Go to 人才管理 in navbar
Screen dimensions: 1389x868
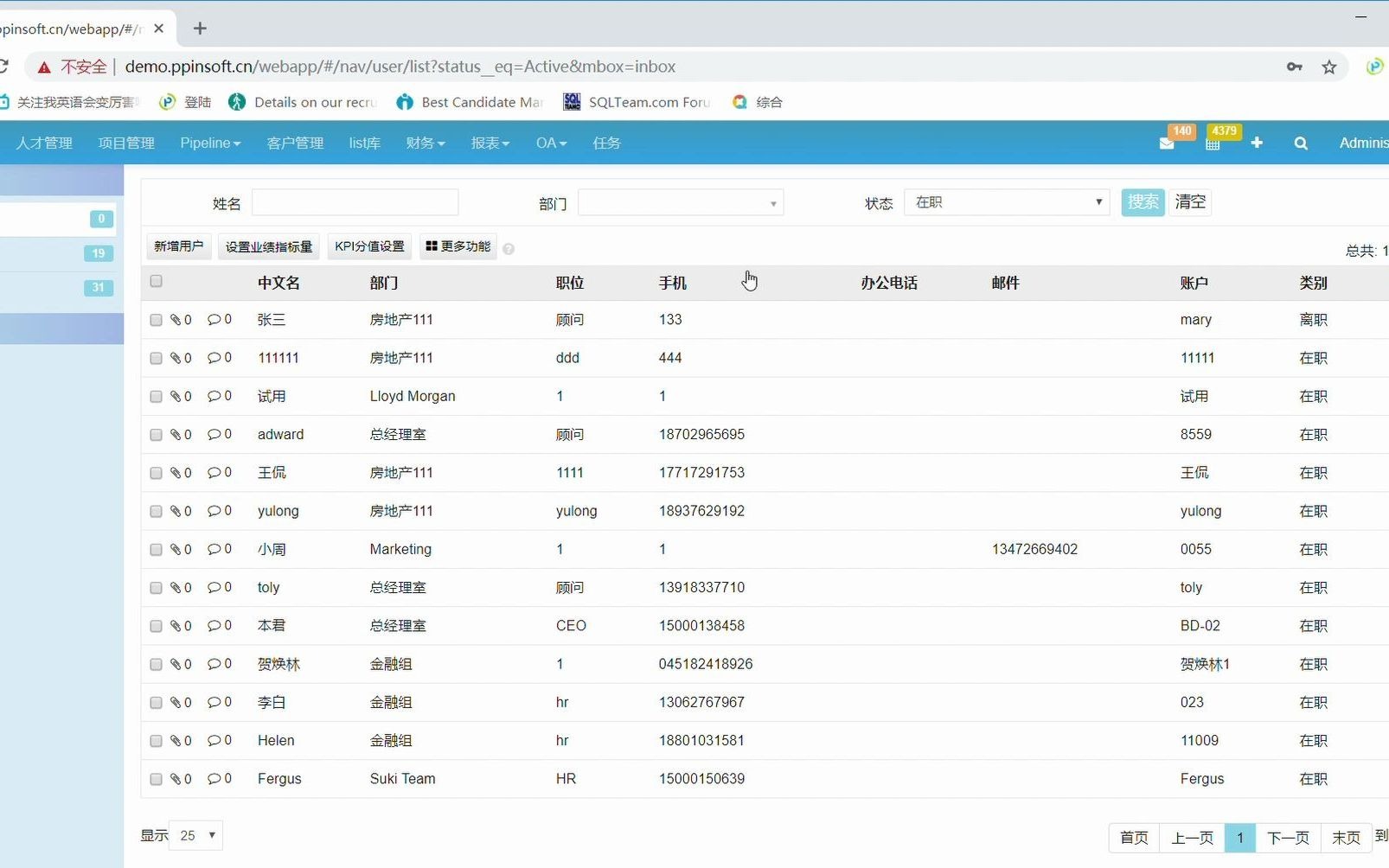[44, 143]
